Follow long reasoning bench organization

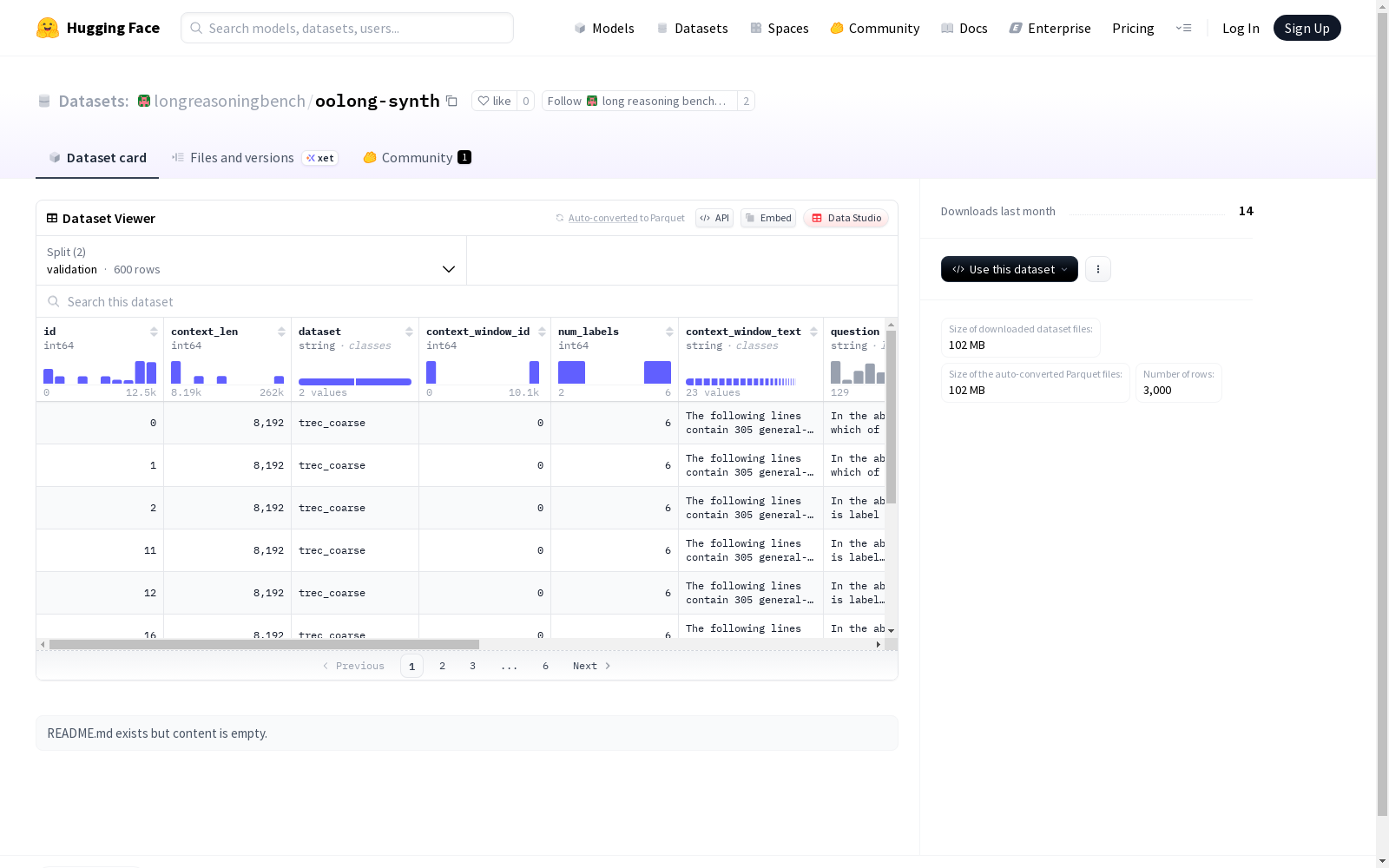click(639, 101)
